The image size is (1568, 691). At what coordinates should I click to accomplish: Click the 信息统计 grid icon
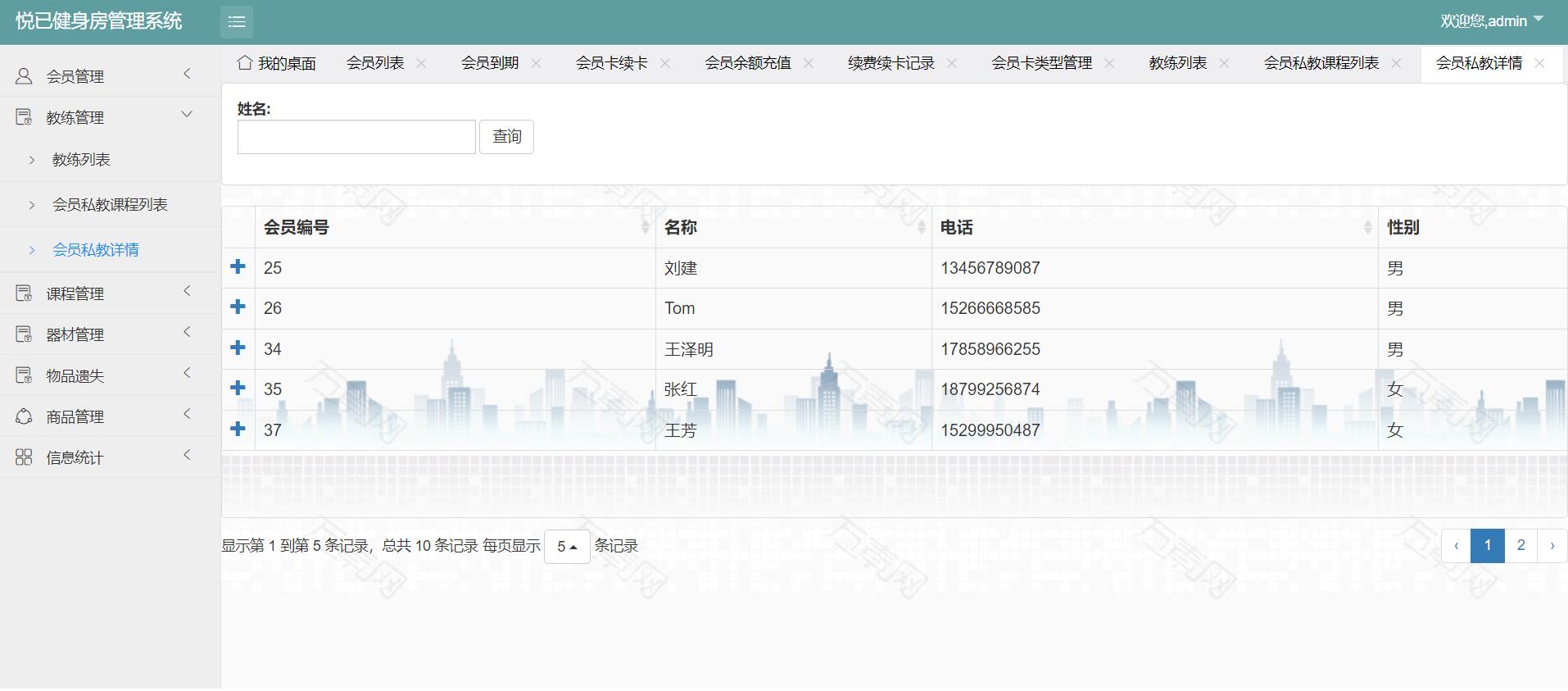click(x=24, y=457)
